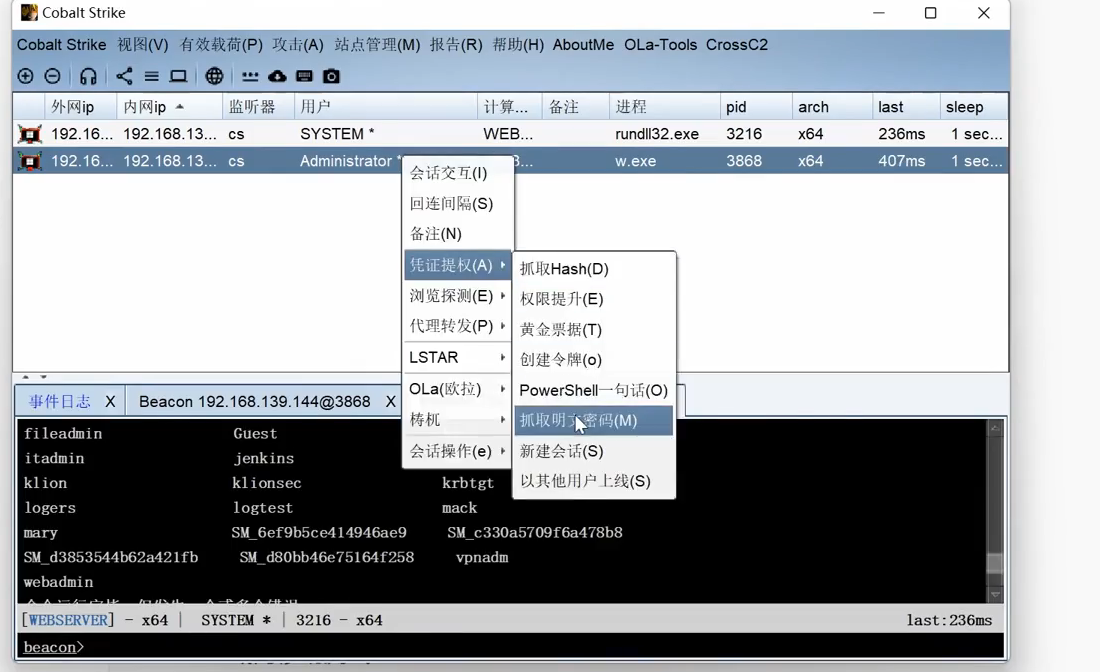Sort by the 外网ip column header
Screen dimensions: 1100x672
point(81,107)
